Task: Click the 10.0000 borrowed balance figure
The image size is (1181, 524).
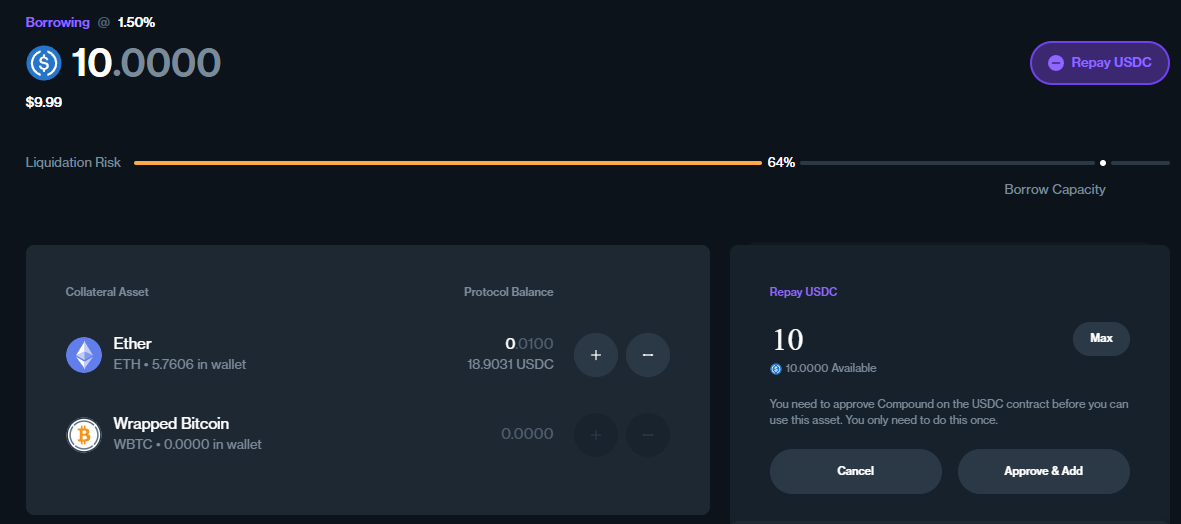Action: point(146,63)
